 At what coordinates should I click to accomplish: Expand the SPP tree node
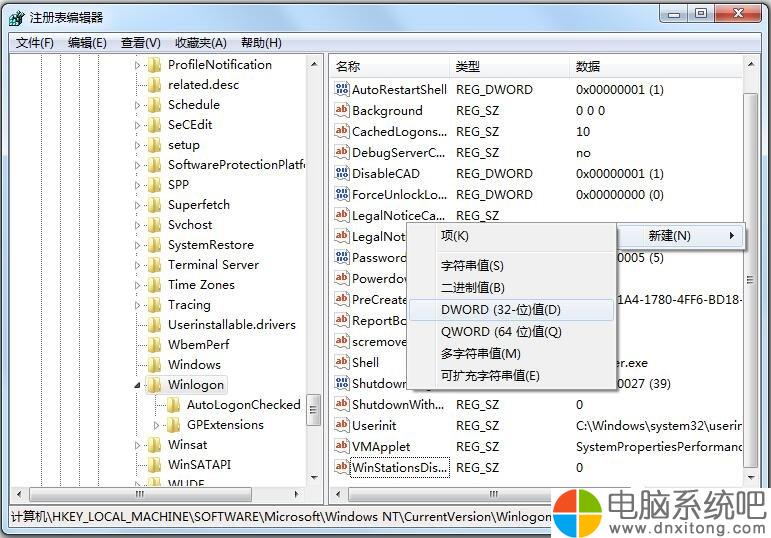point(137,185)
